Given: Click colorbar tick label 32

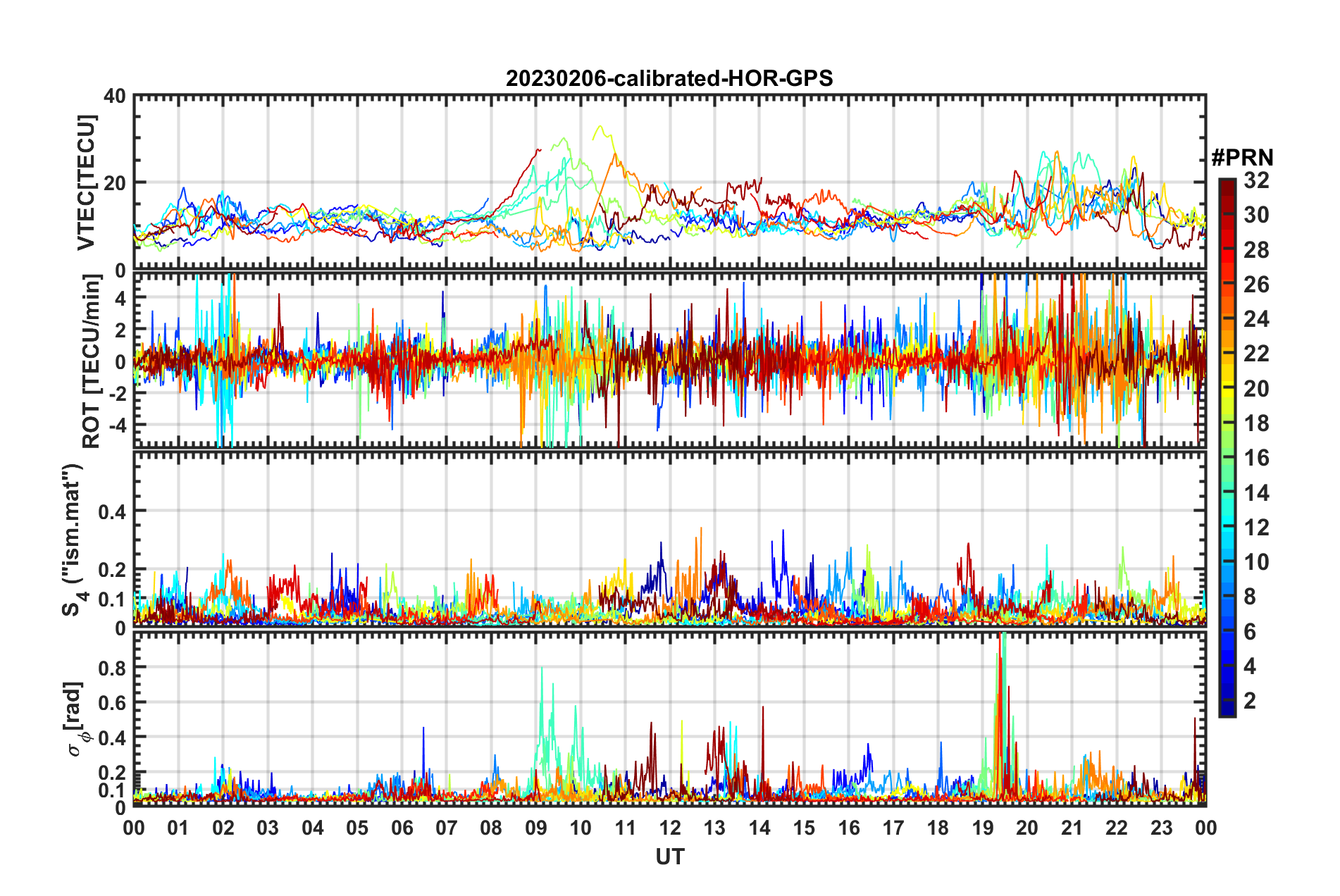Looking at the screenshot, I should coord(1256,180).
